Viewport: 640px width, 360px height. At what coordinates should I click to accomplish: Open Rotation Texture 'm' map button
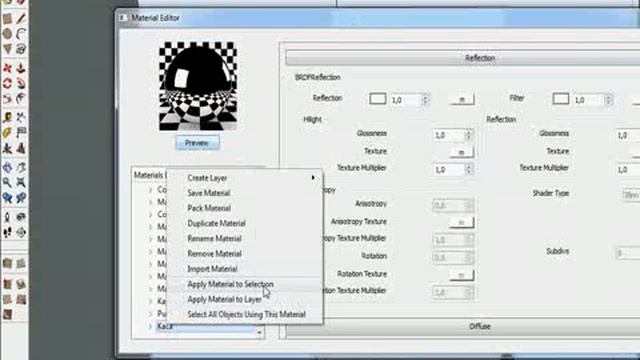point(461,275)
